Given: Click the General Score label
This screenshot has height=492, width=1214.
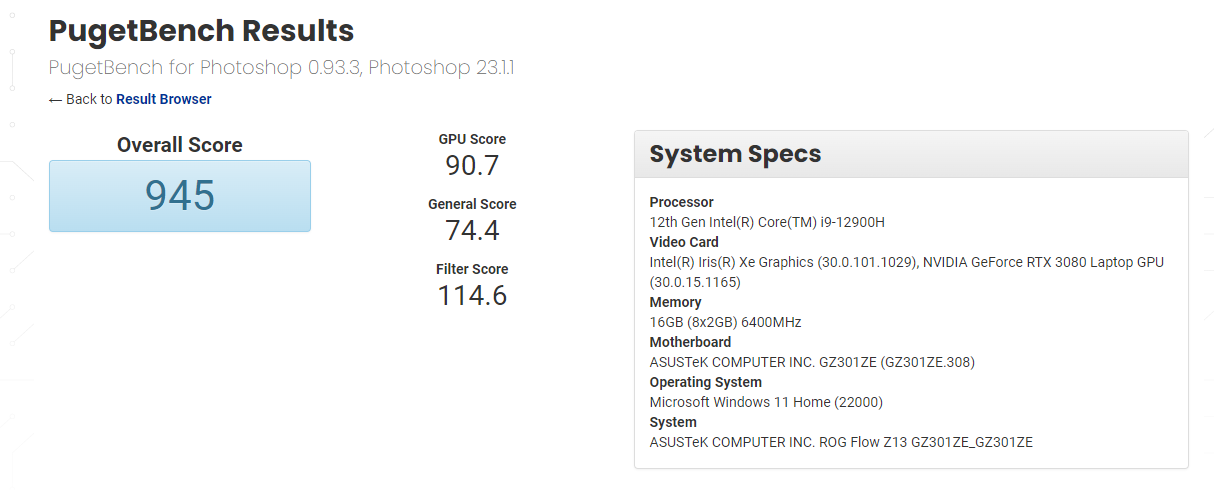Looking at the screenshot, I should coord(472,204).
